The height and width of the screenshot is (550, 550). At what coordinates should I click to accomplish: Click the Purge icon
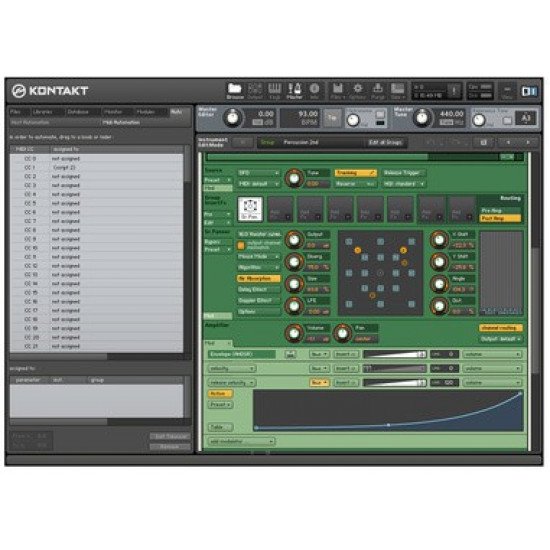coord(377,91)
